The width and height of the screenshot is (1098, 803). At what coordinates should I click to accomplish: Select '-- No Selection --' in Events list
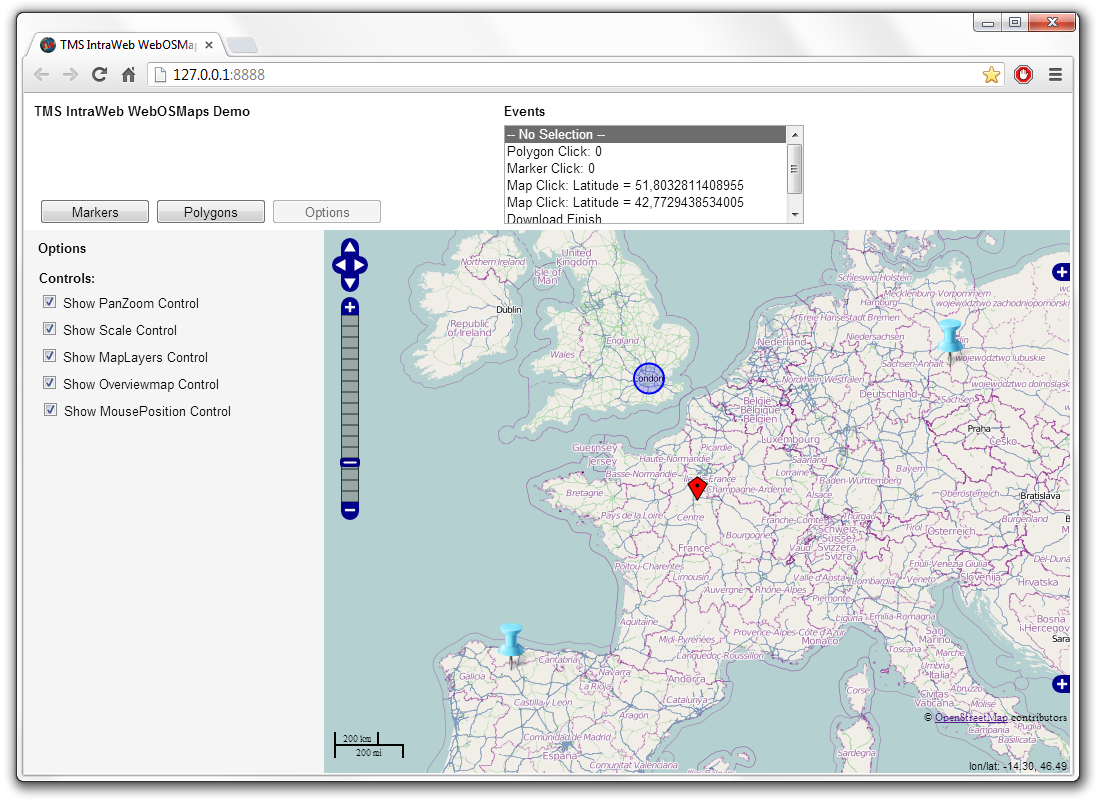pos(645,134)
